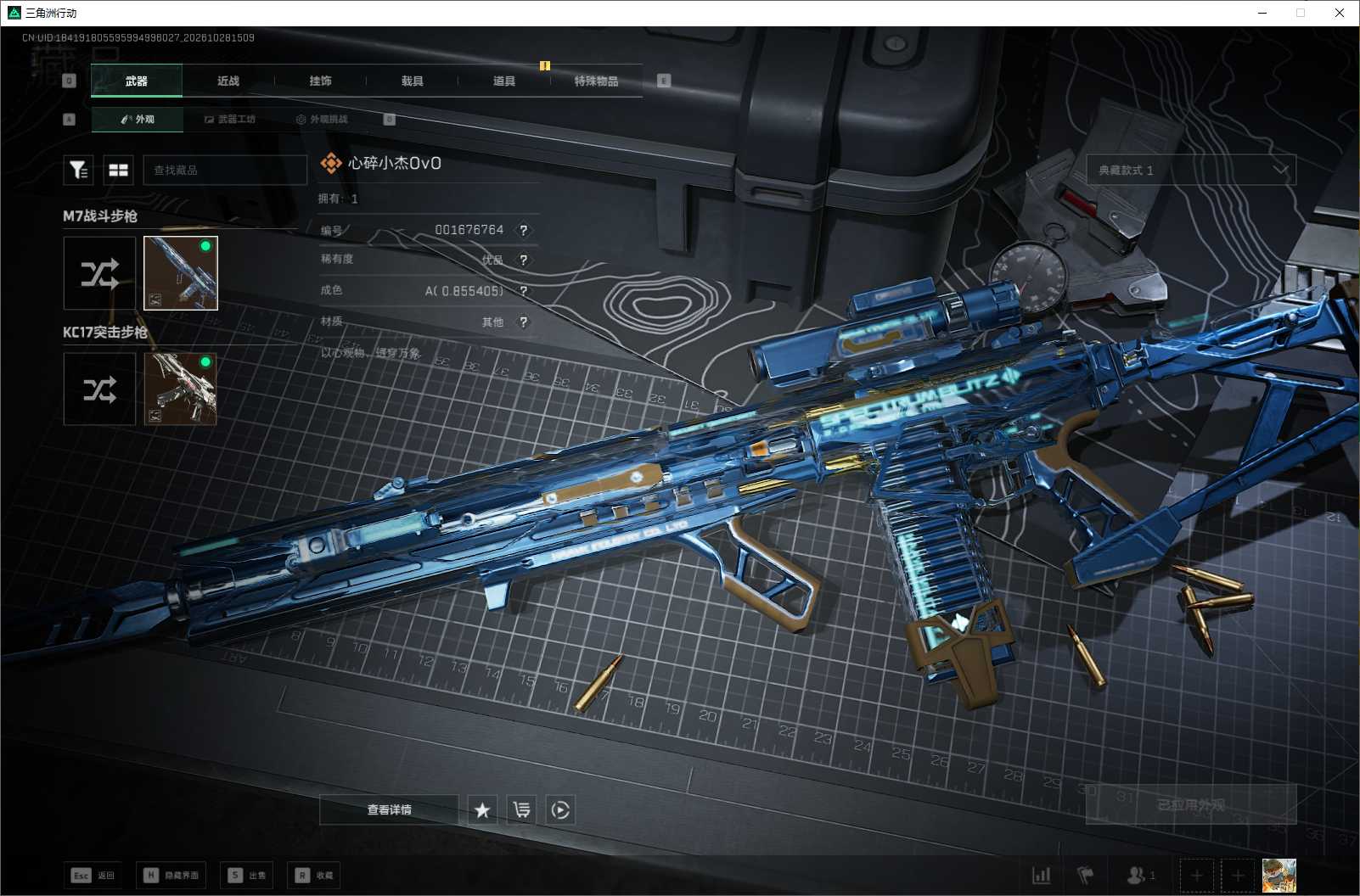Image resolution: width=1360 pixels, height=896 pixels.
Task: Click the Q previous category key hint
Action: pos(70,81)
